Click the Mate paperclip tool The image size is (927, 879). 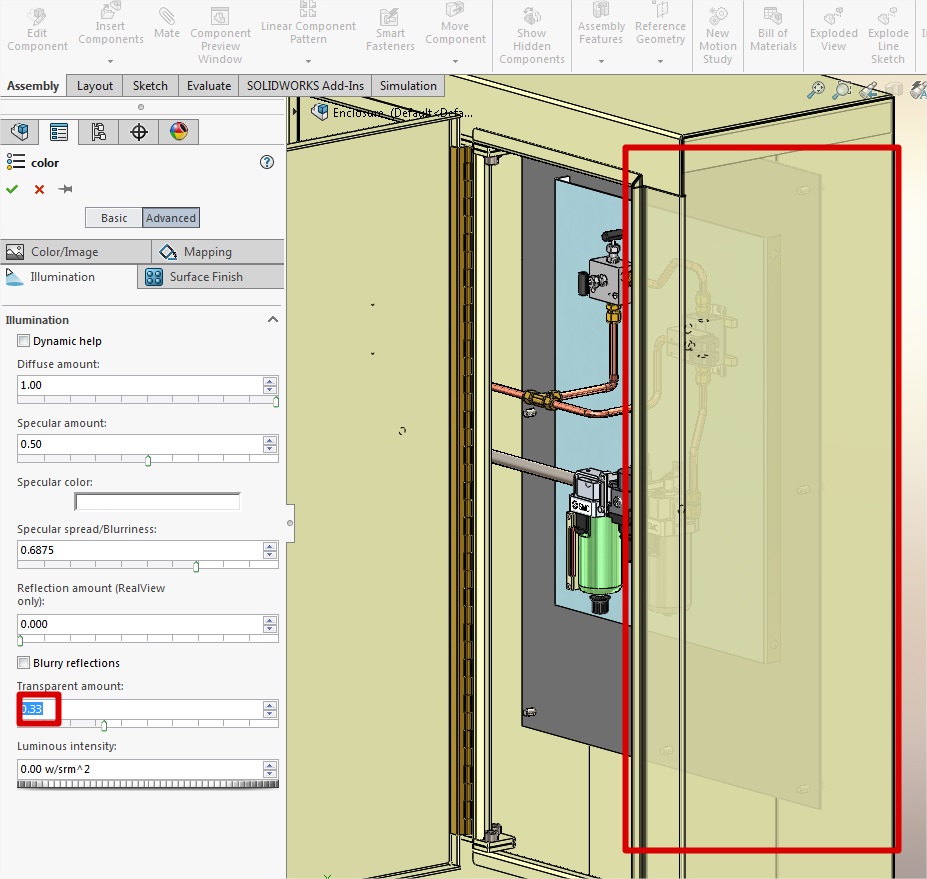click(x=167, y=24)
